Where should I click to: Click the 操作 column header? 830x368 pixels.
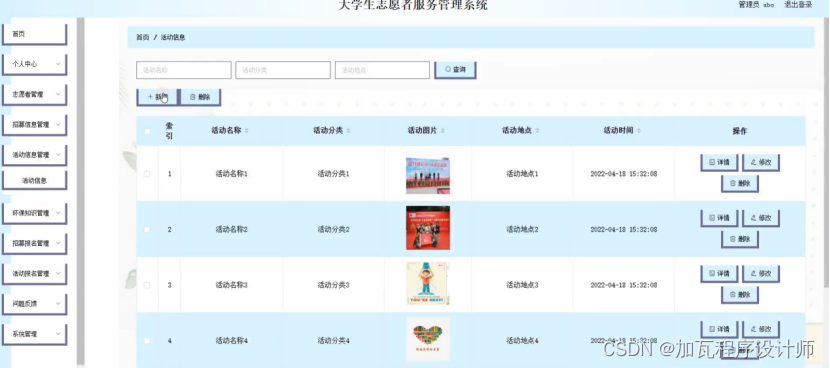(x=739, y=131)
